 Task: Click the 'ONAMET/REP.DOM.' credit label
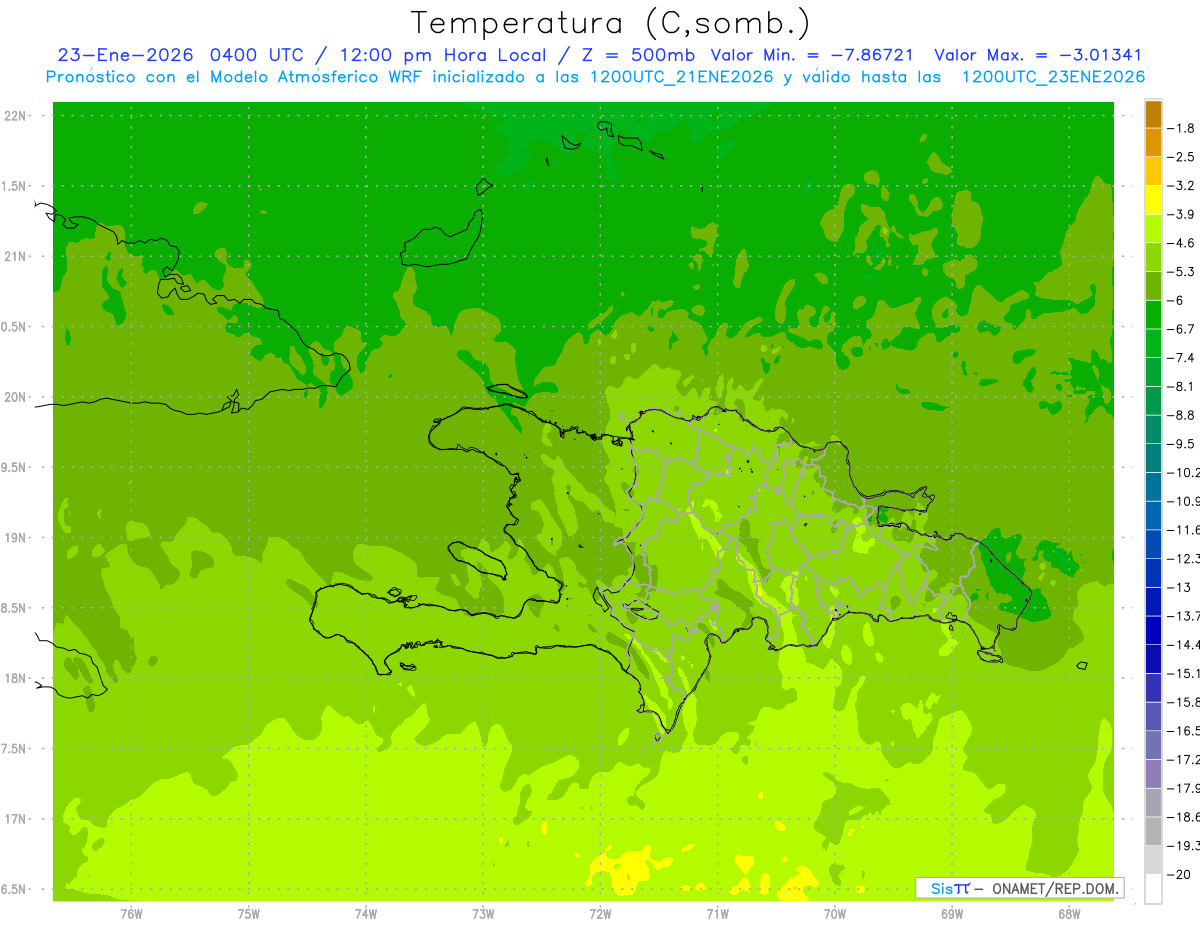click(x=1053, y=888)
